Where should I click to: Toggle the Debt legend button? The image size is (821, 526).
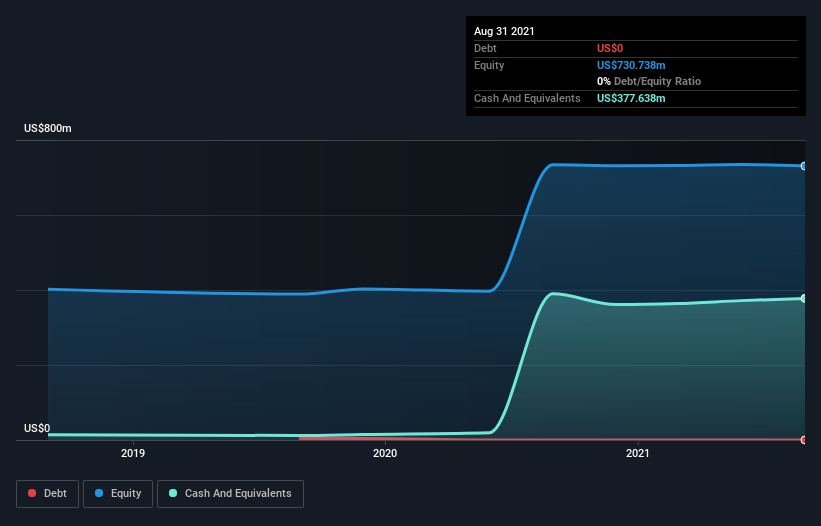click(x=47, y=494)
